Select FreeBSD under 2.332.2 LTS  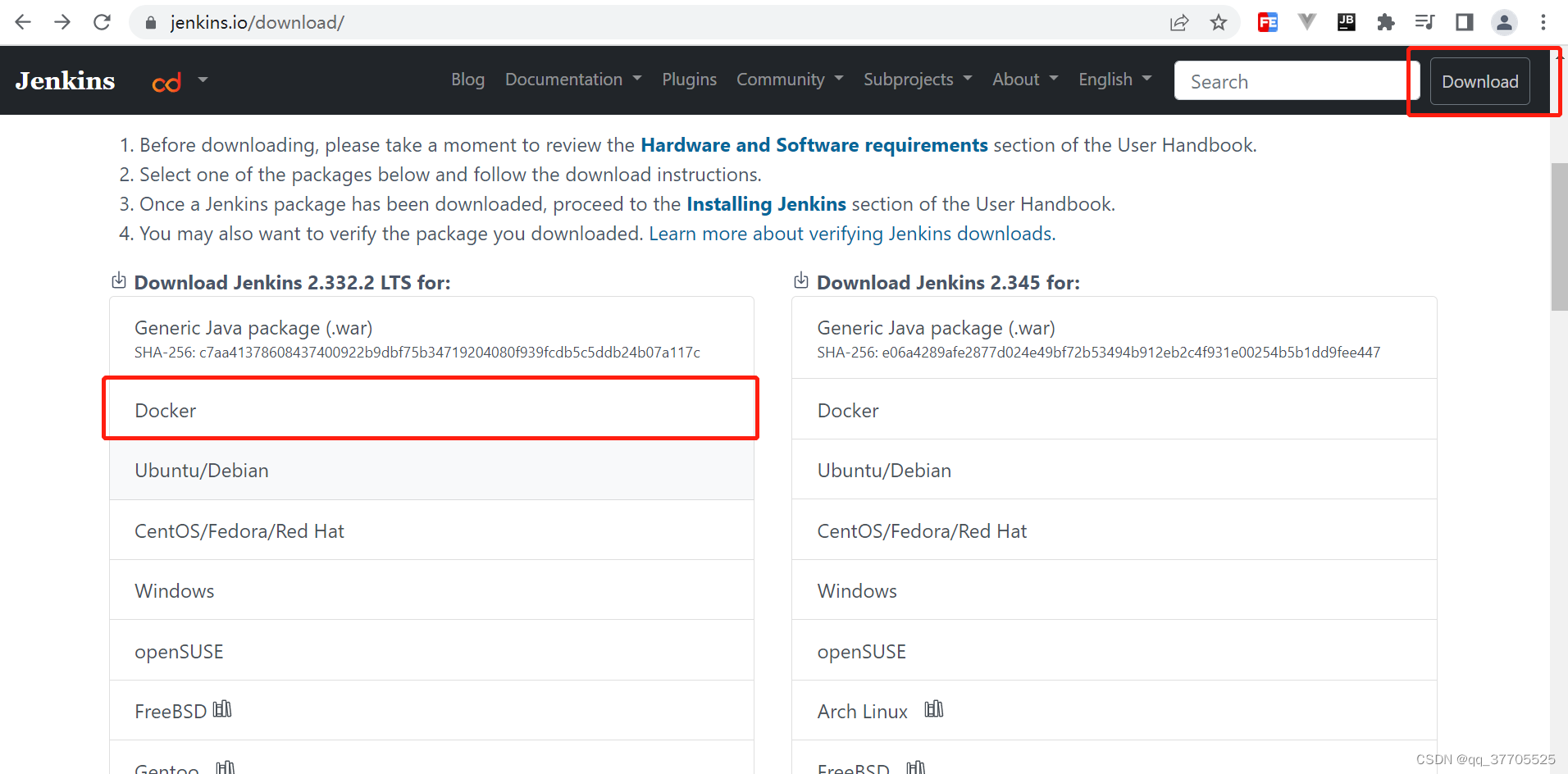pyautogui.click(x=431, y=711)
